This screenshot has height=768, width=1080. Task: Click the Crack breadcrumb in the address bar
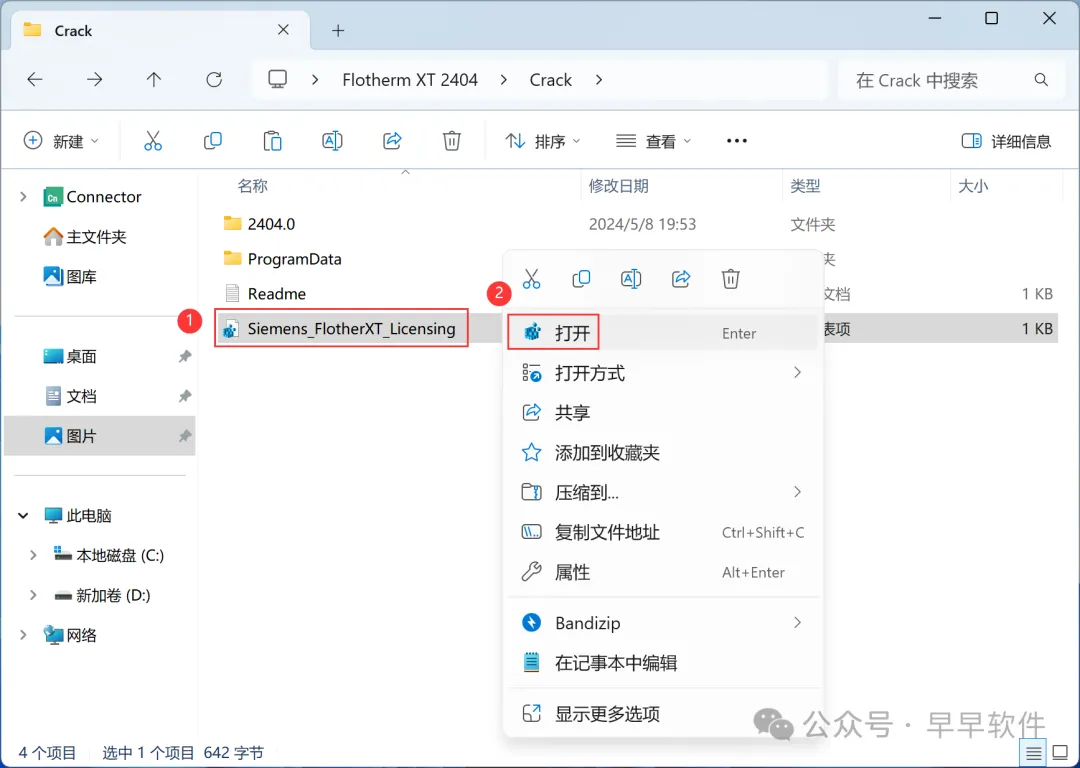[x=550, y=80]
